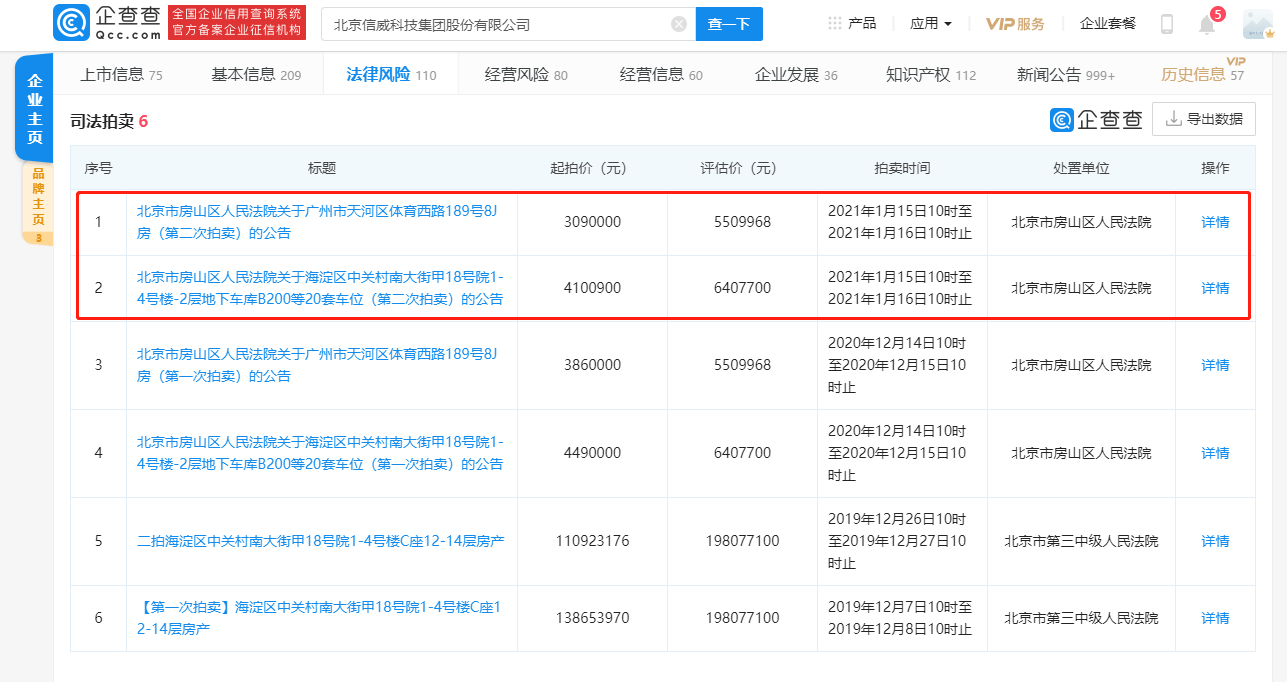The height and width of the screenshot is (682, 1287).
Task: Click starting price 4100900
Action: click(592, 288)
